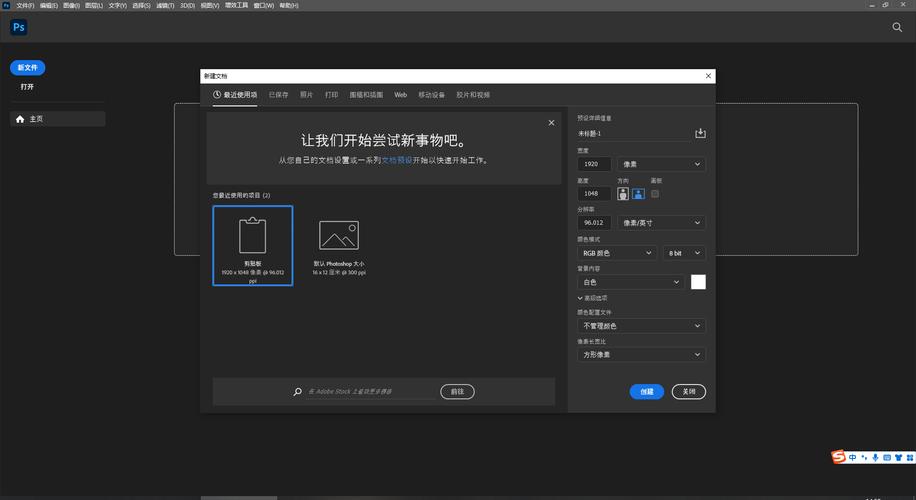
Task: Click the height field showing 1048
Action: click(x=594, y=193)
